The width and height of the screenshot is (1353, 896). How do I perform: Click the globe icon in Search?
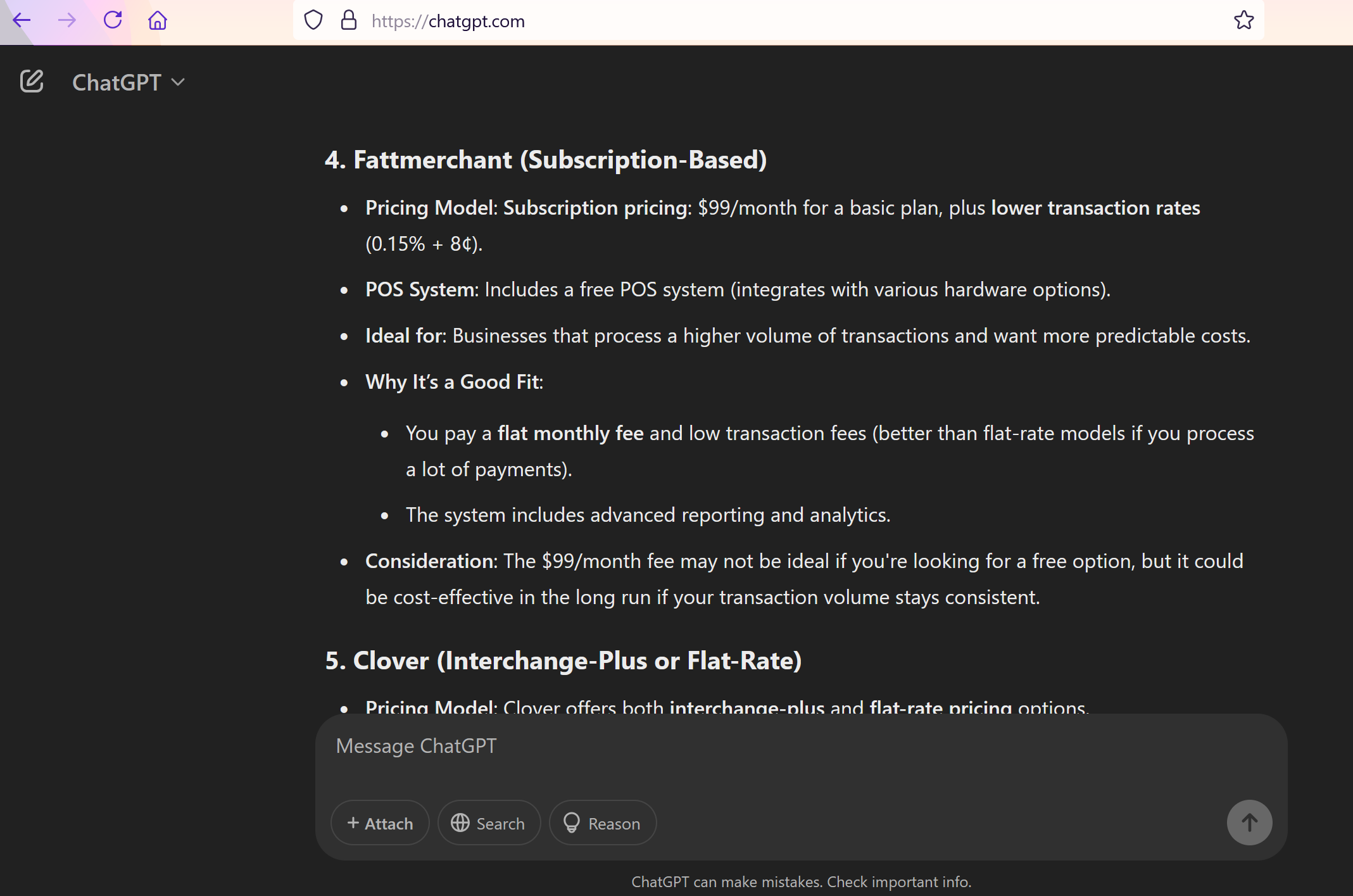point(460,823)
